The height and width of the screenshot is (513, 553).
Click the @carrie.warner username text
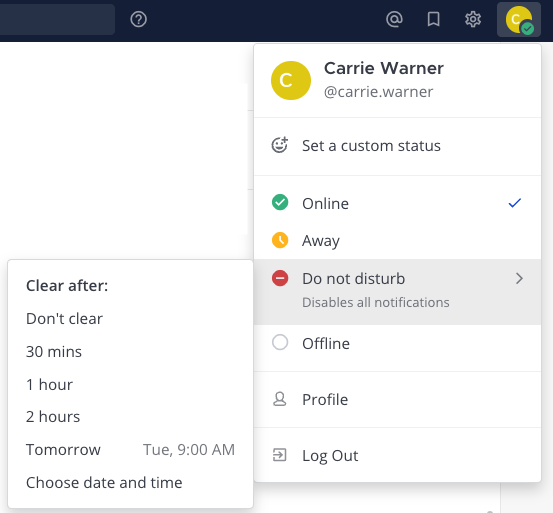pos(378,92)
